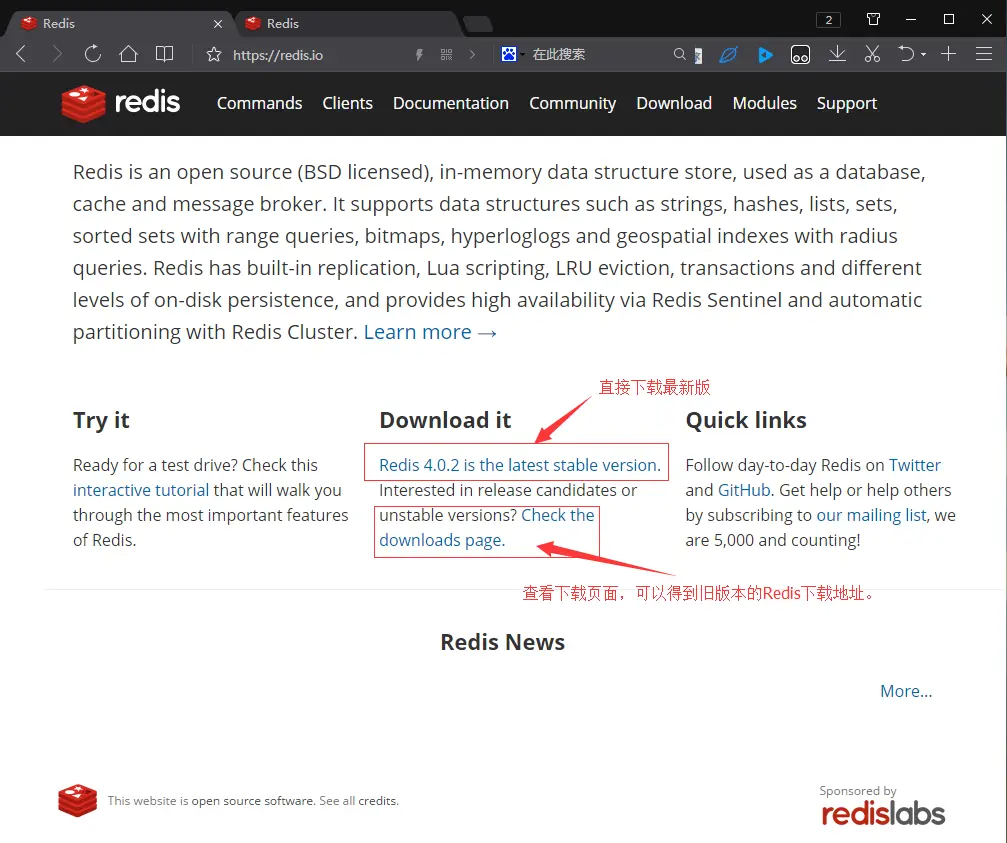The height and width of the screenshot is (843, 1007).
Task: Click the Redis News heading
Action: (x=502, y=642)
